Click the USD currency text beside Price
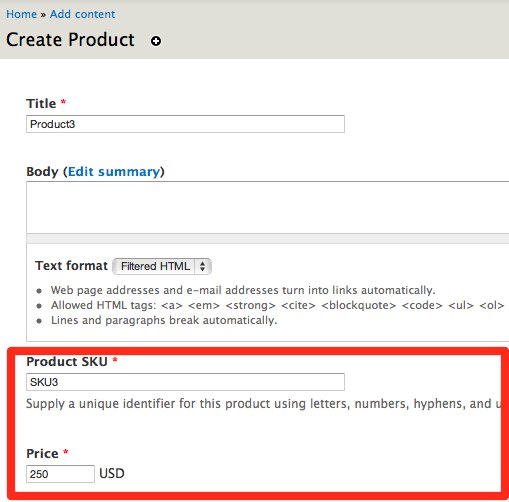Image resolution: width=509 pixels, height=502 pixels. [x=112, y=473]
